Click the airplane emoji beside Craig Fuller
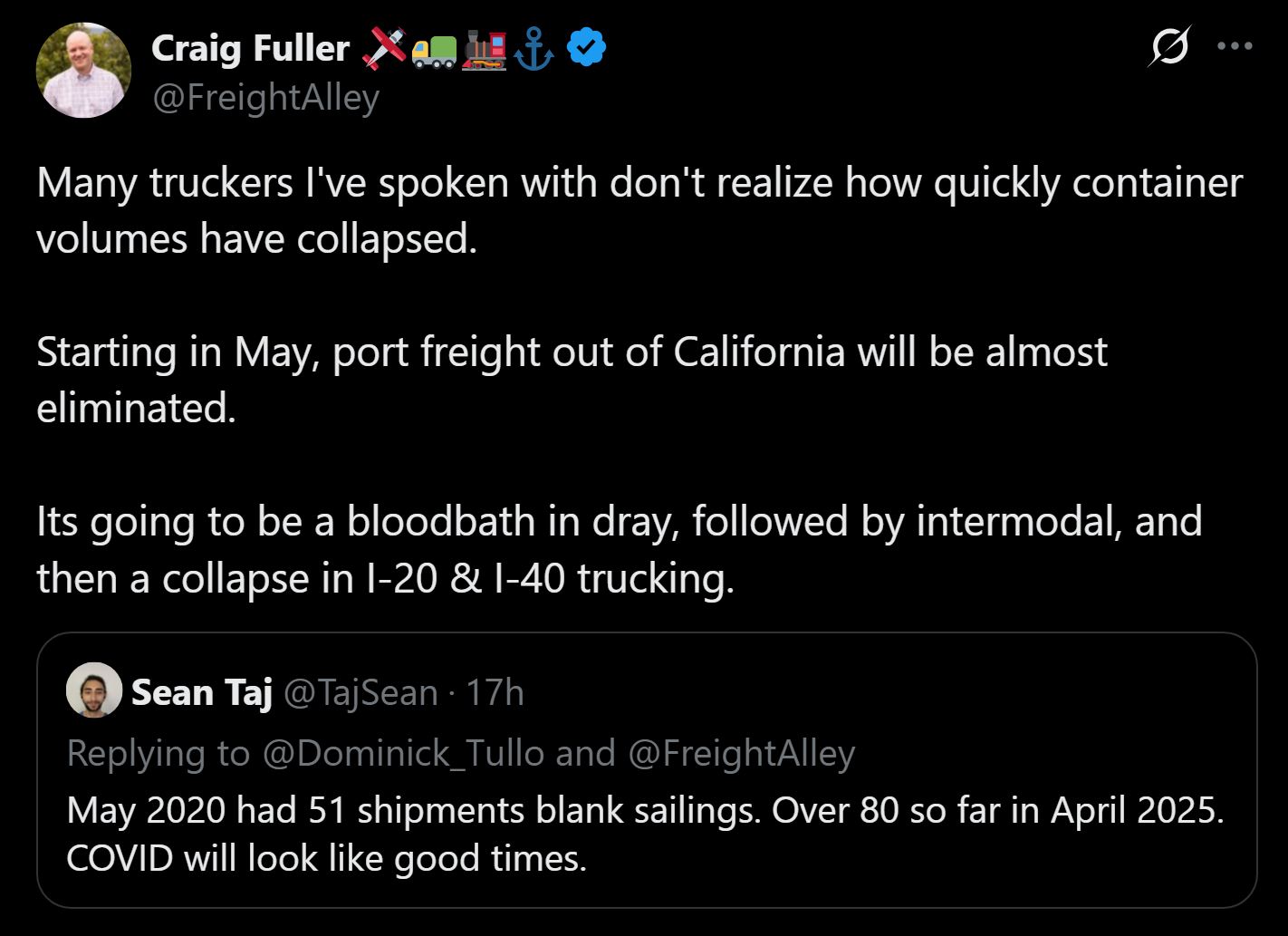The width and height of the screenshot is (1288, 936). pos(384,48)
